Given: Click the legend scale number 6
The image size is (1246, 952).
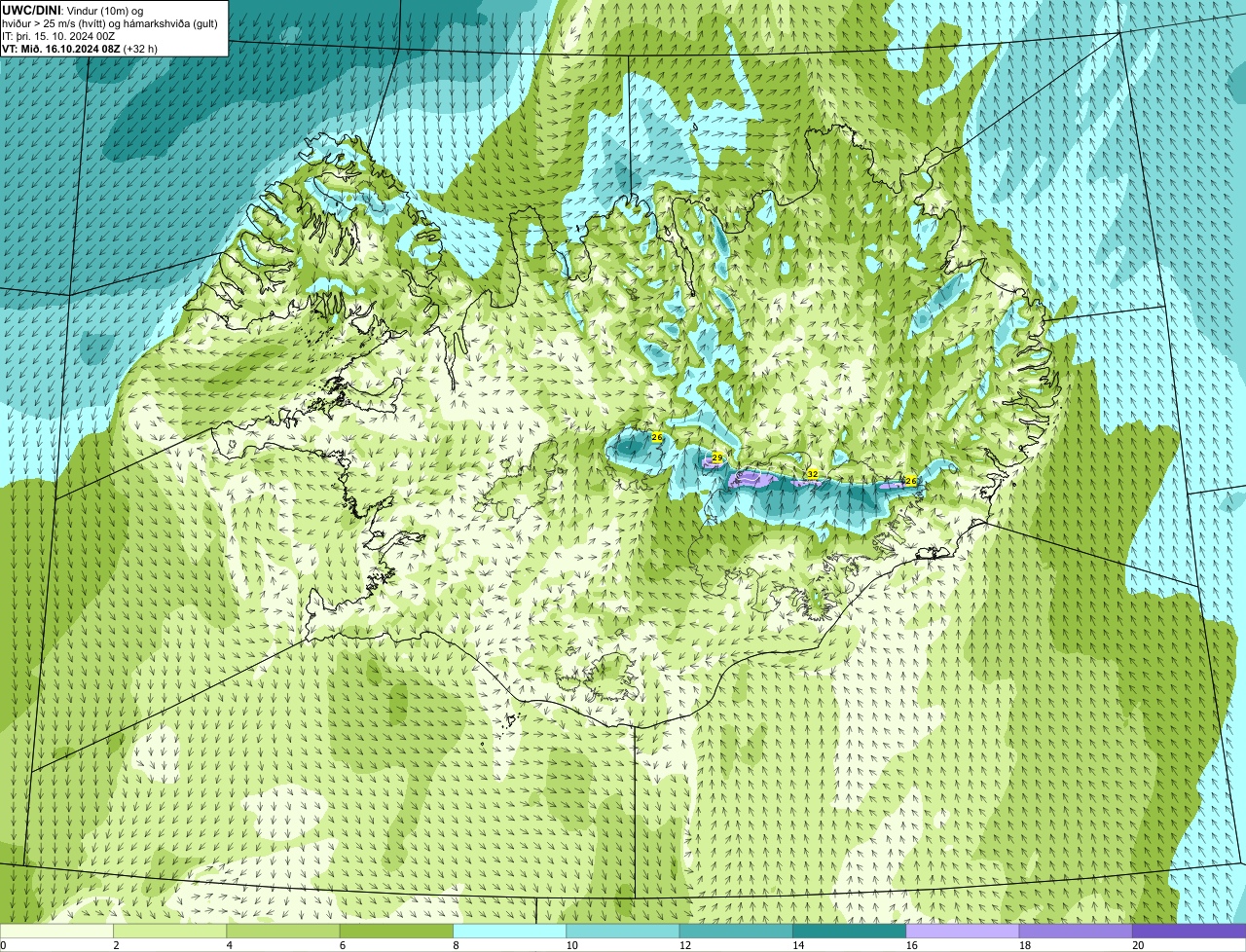Looking at the screenshot, I should [x=342, y=944].
